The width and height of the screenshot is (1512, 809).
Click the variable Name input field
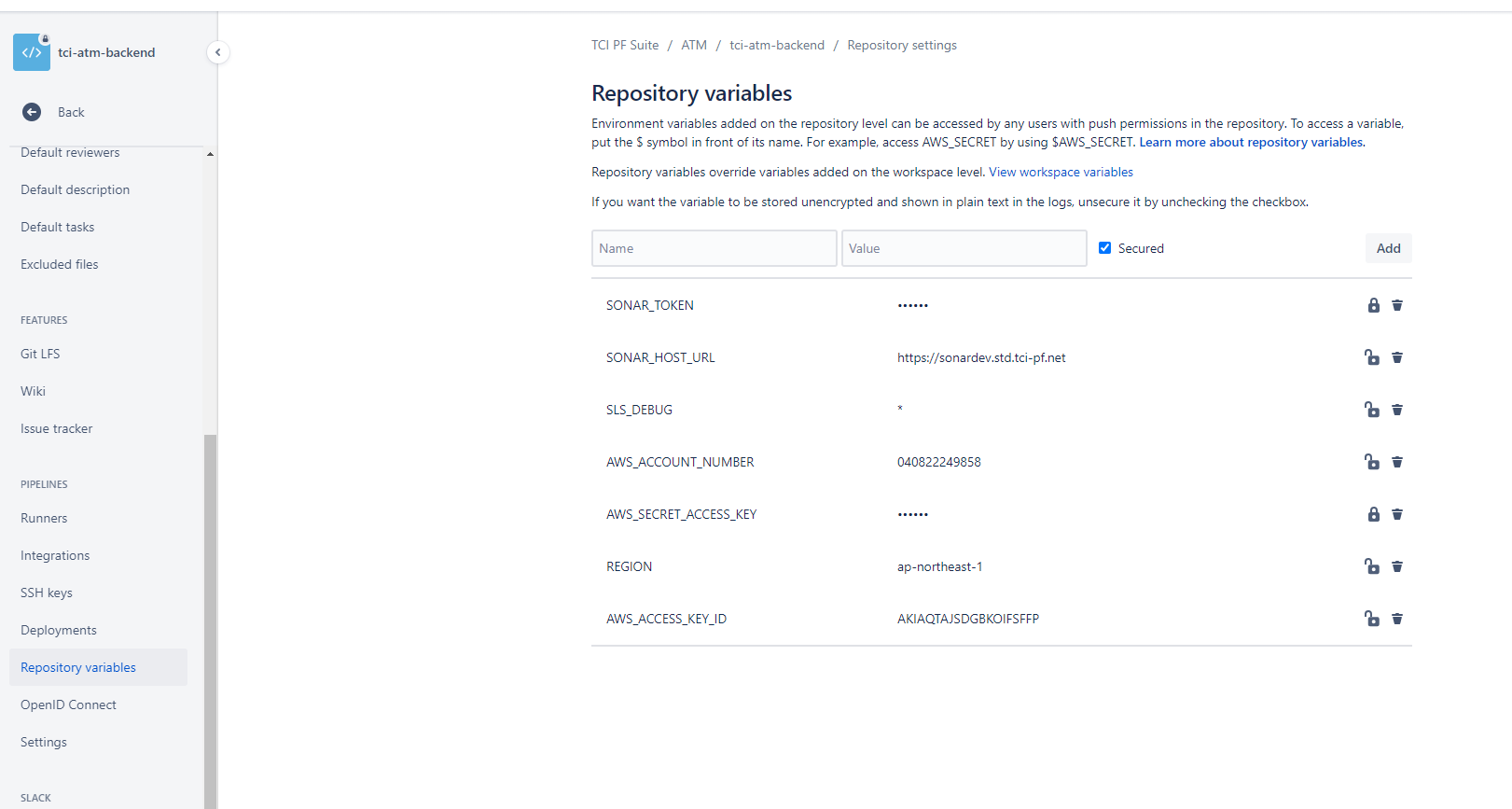pyautogui.click(x=714, y=248)
